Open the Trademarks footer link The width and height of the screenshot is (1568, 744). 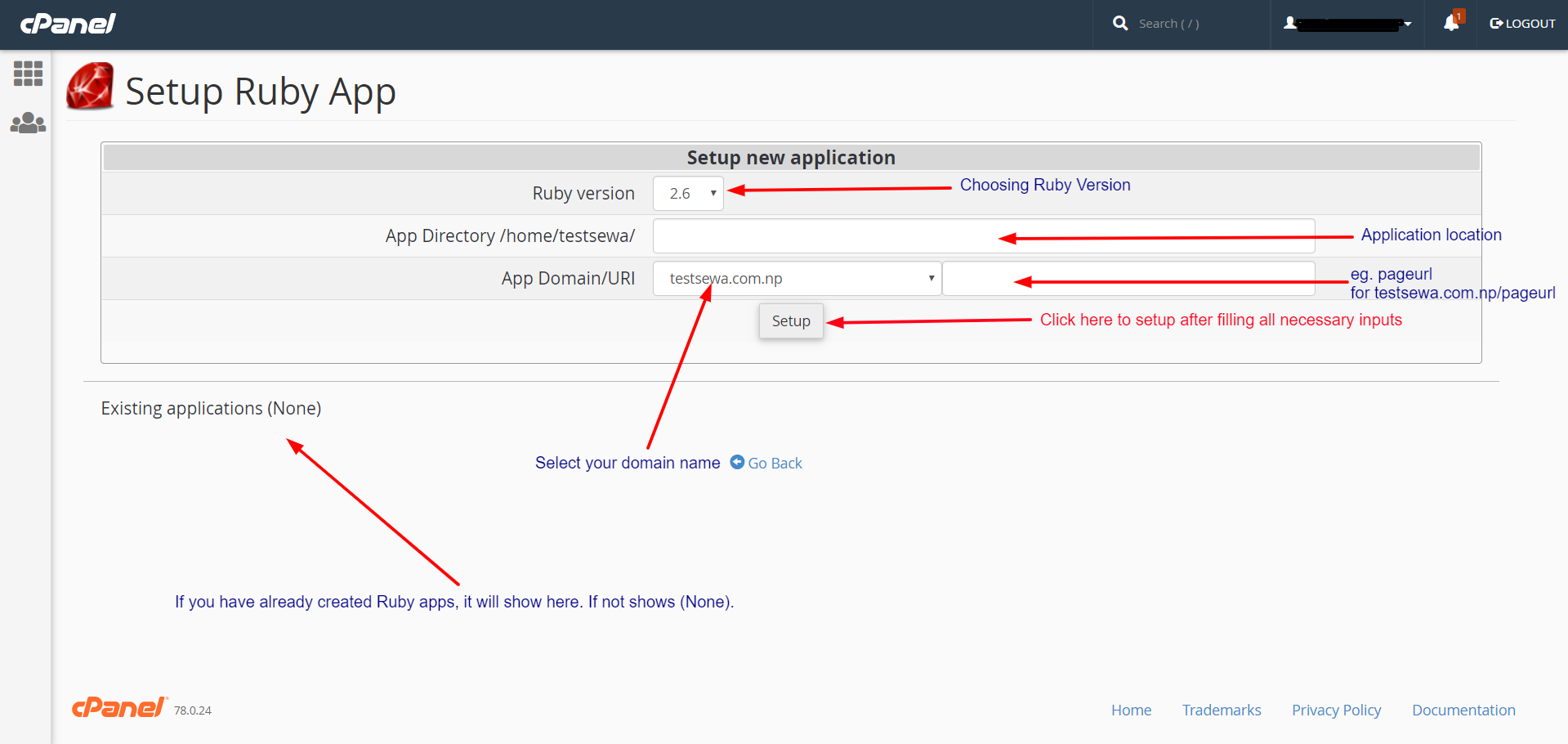(x=1222, y=710)
